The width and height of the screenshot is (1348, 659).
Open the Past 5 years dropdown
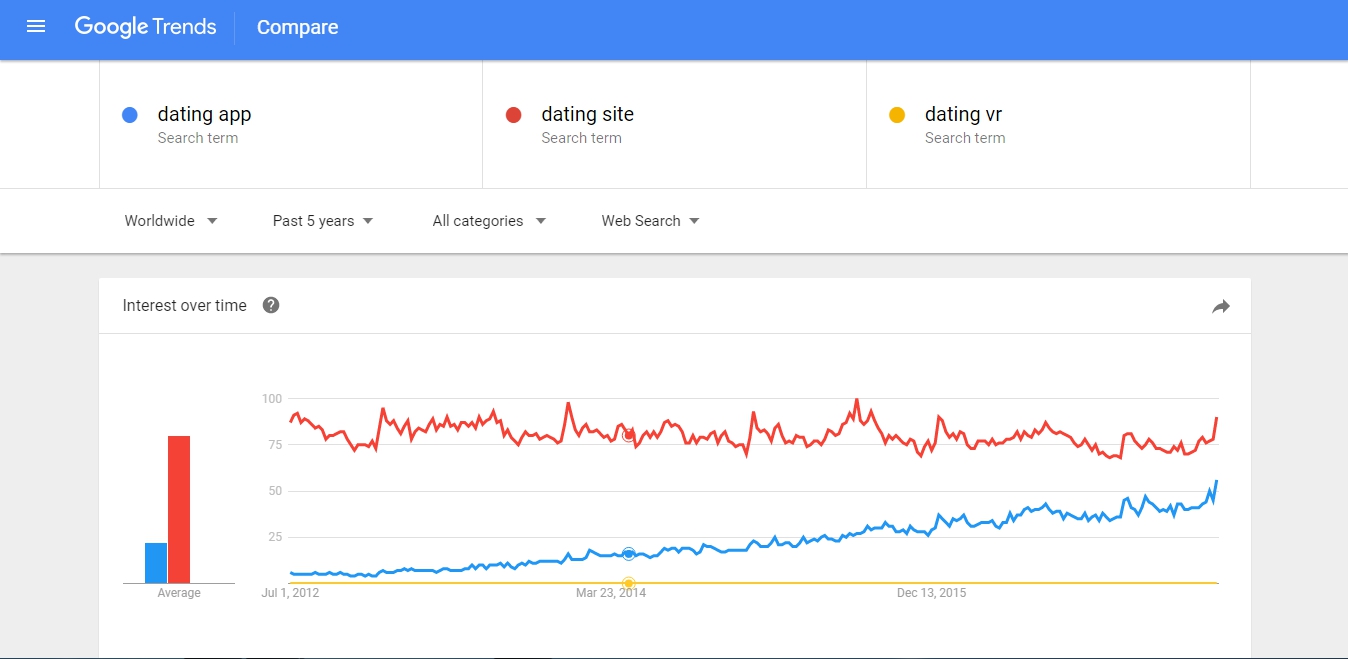click(x=323, y=221)
